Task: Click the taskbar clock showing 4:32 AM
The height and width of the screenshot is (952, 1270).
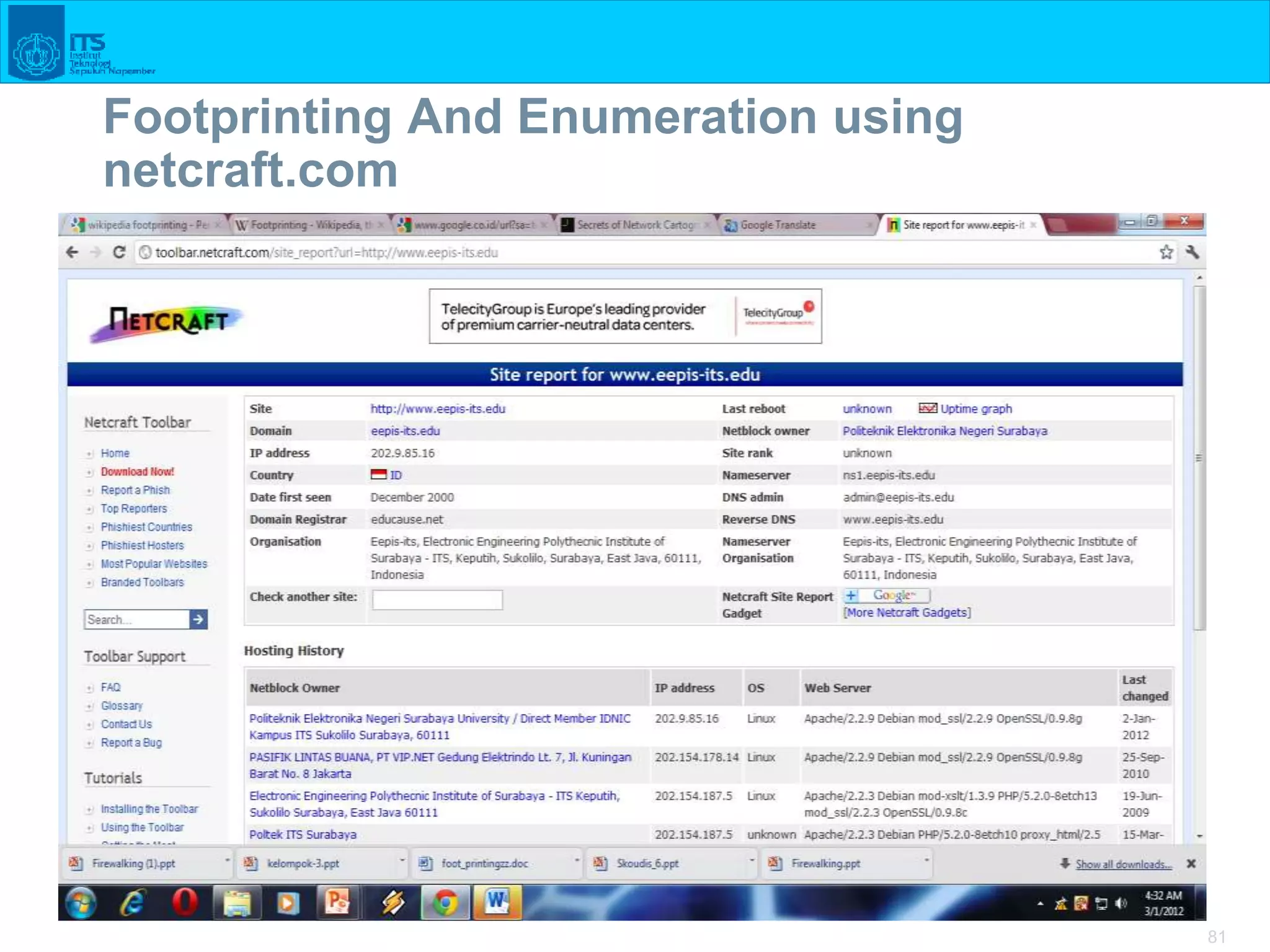Action: click(1163, 903)
